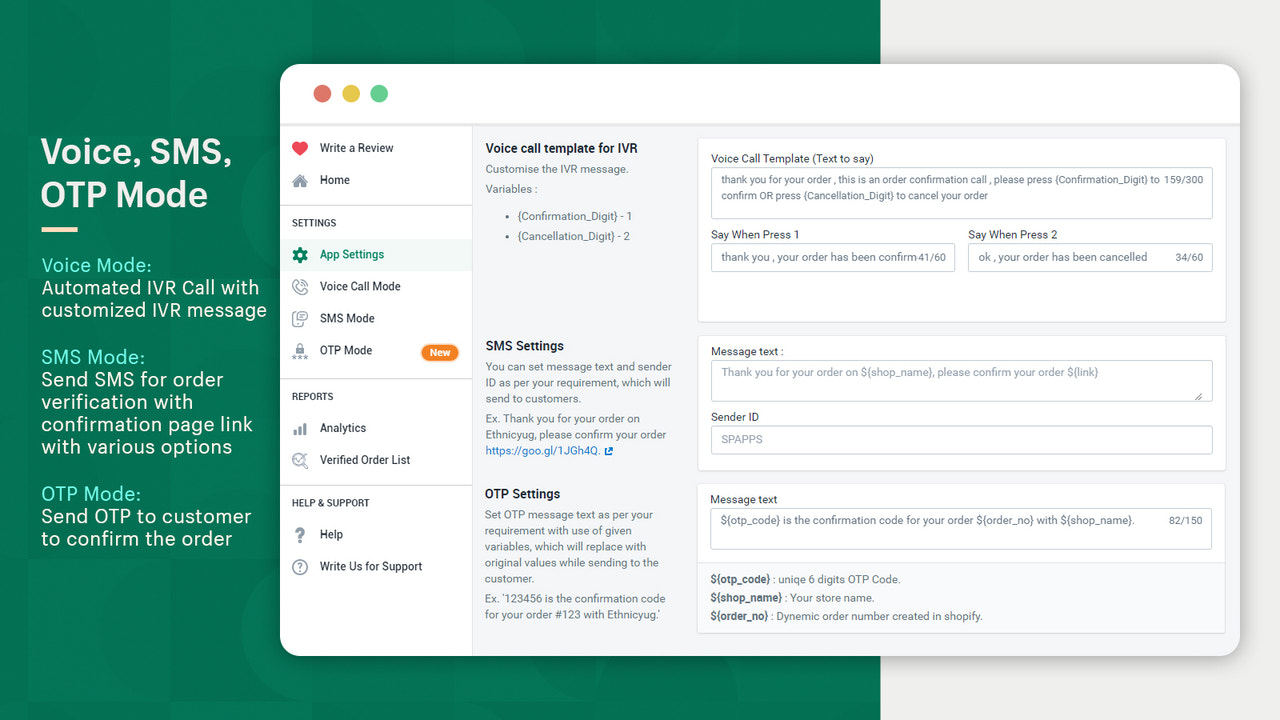
Task: Click the Customise the IVR message text
Action: 557,169
